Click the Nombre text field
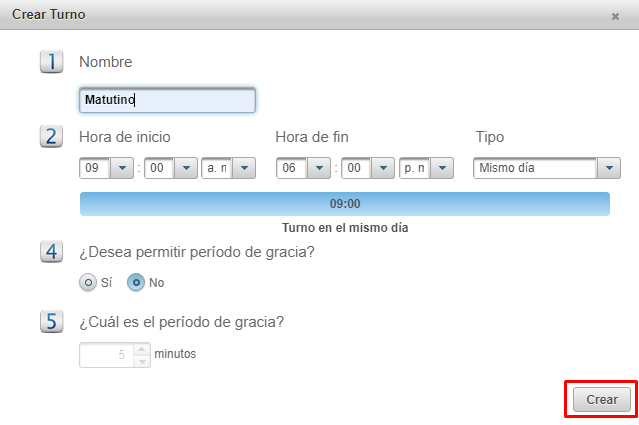This screenshot has width=639, height=425. pyautogui.click(x=167, y=100)
